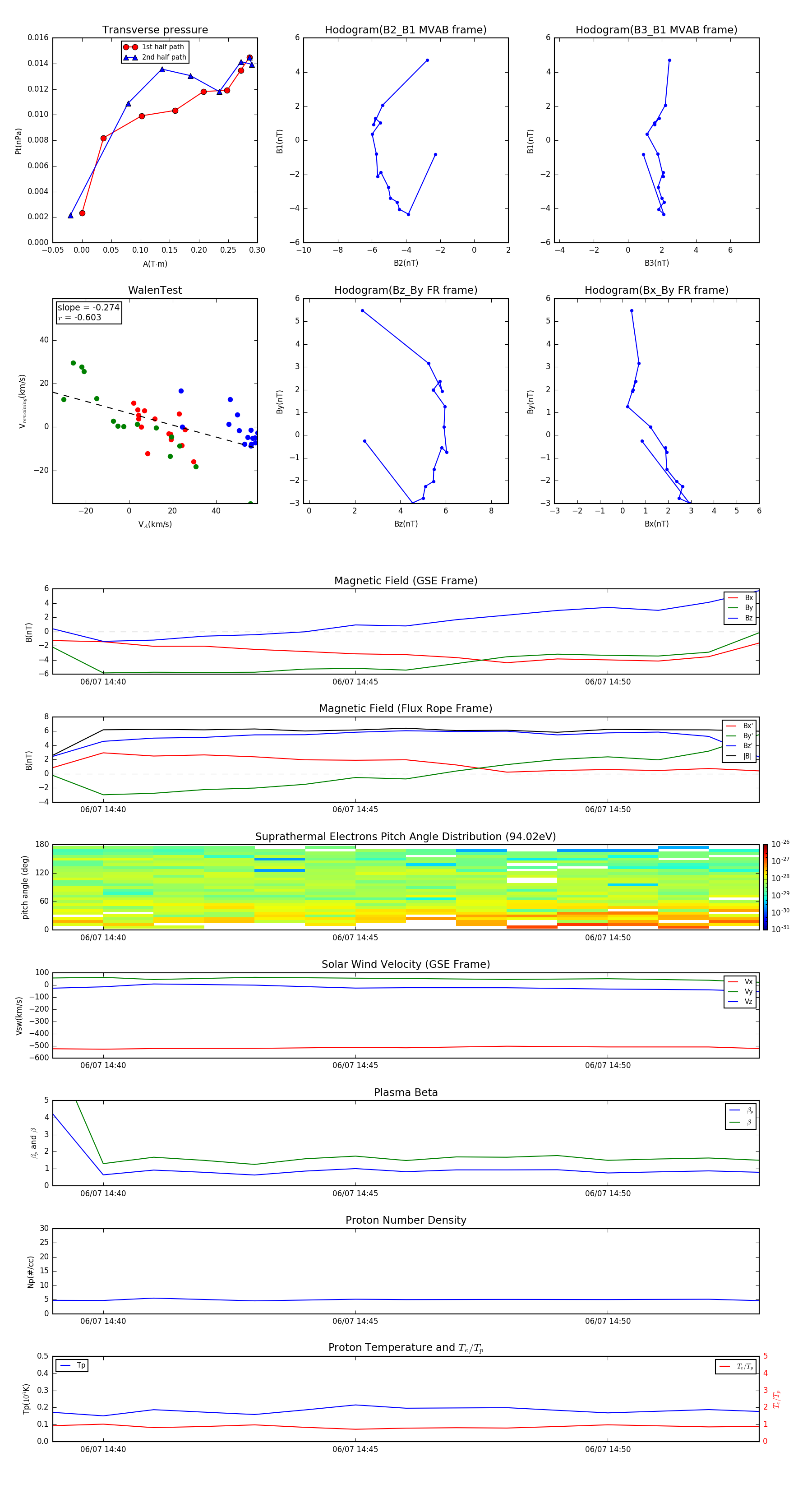Viewport: 812px width, 1489px height.
Task: Click the Tp legend entry
Action: 72,1366
